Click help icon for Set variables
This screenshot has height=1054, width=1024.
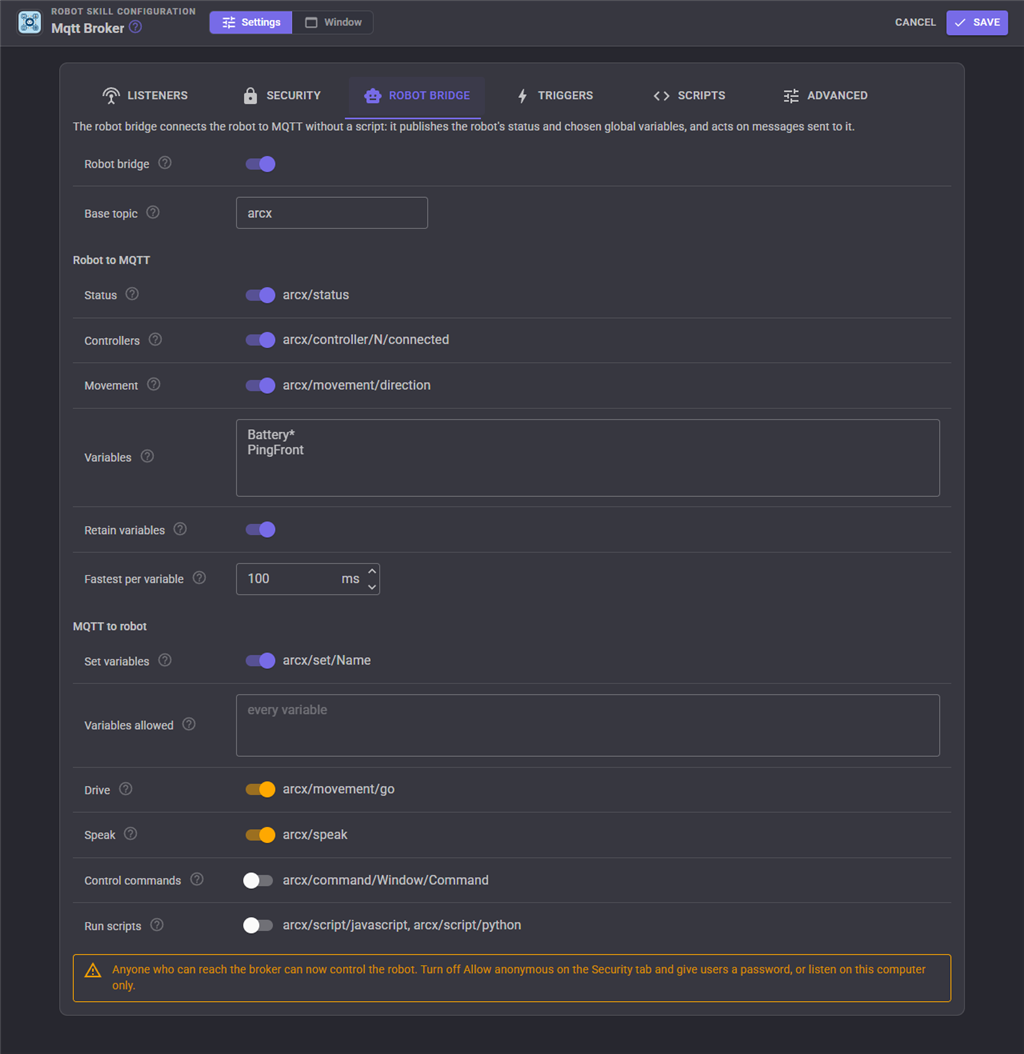coord(165,660)
